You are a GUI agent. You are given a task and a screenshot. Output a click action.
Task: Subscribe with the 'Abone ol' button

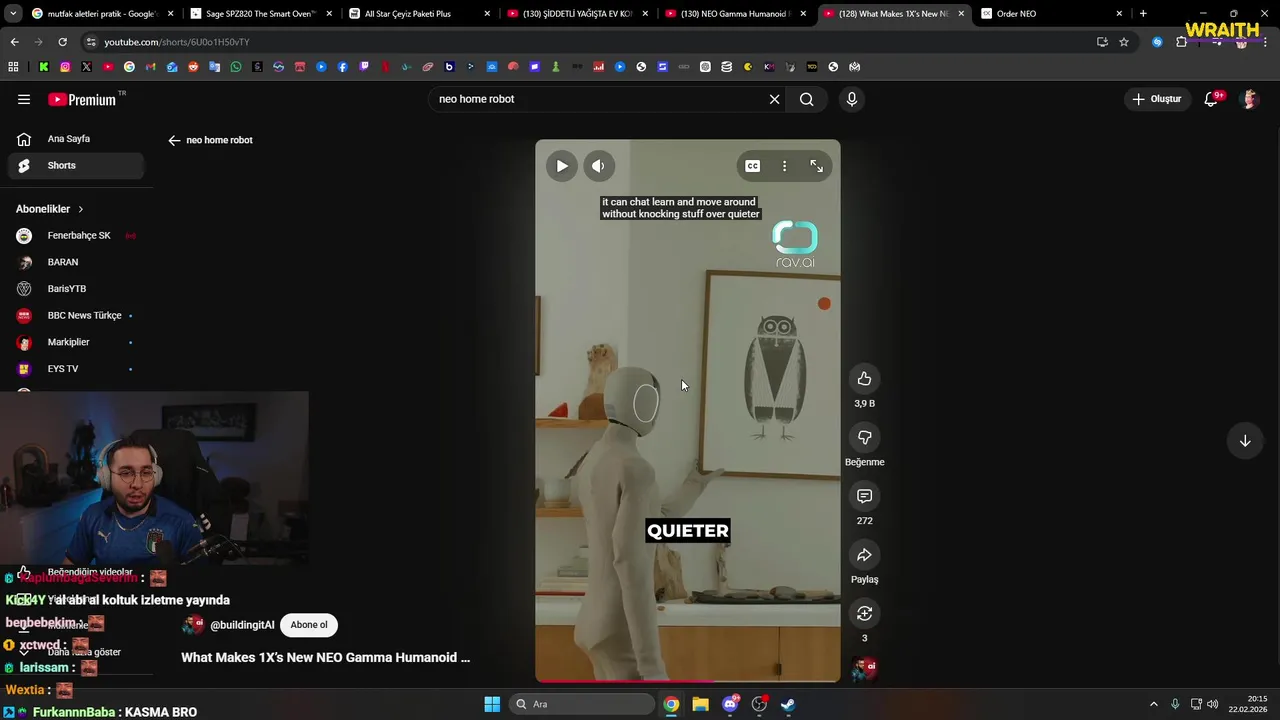(x=309, y=625)
